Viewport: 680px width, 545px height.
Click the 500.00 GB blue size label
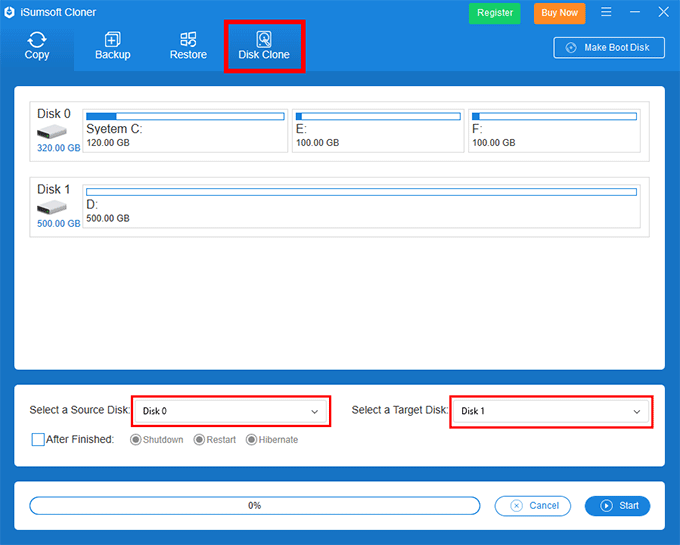[59, 224]
